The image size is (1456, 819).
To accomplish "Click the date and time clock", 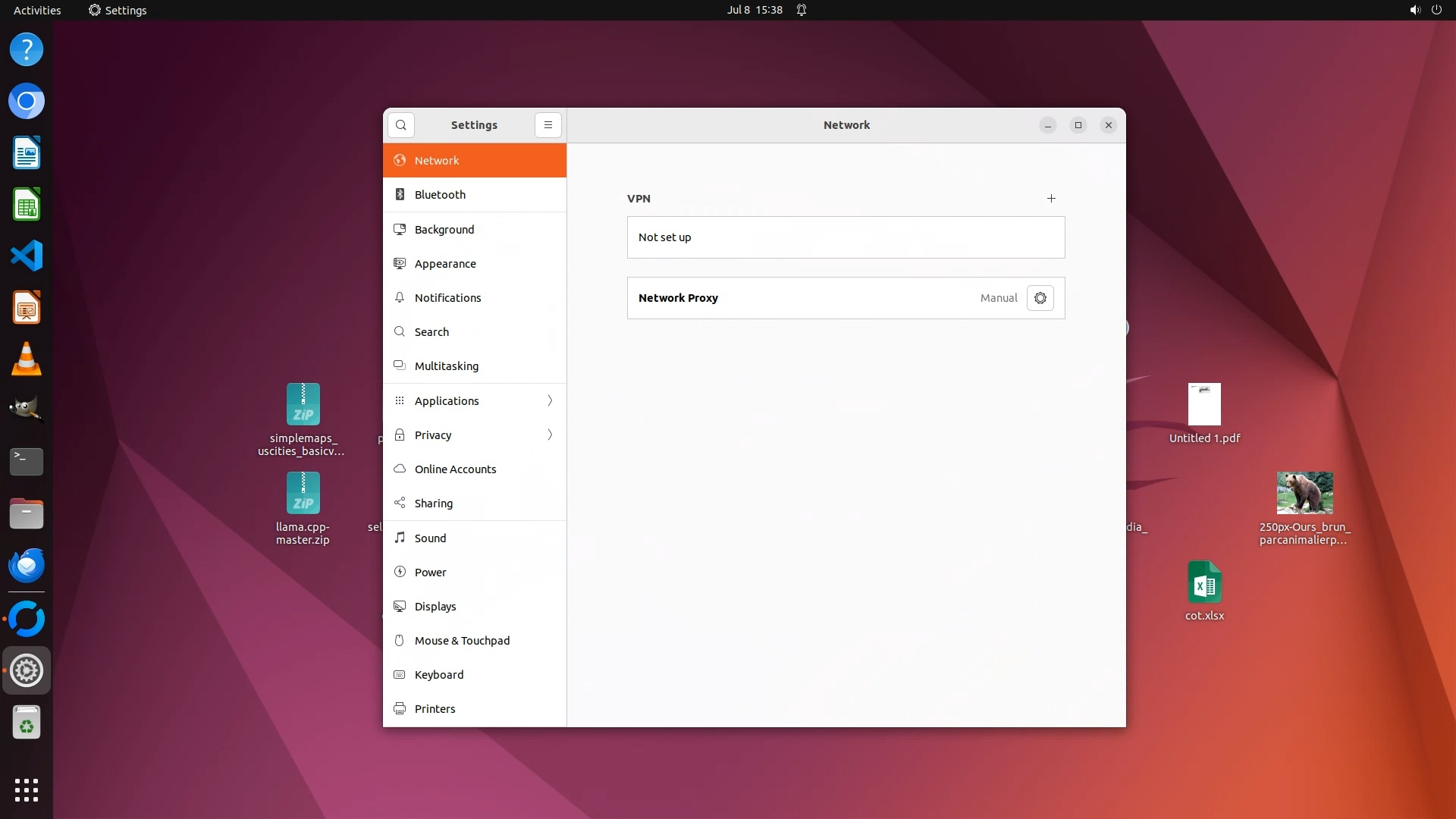I will point(754,10).
